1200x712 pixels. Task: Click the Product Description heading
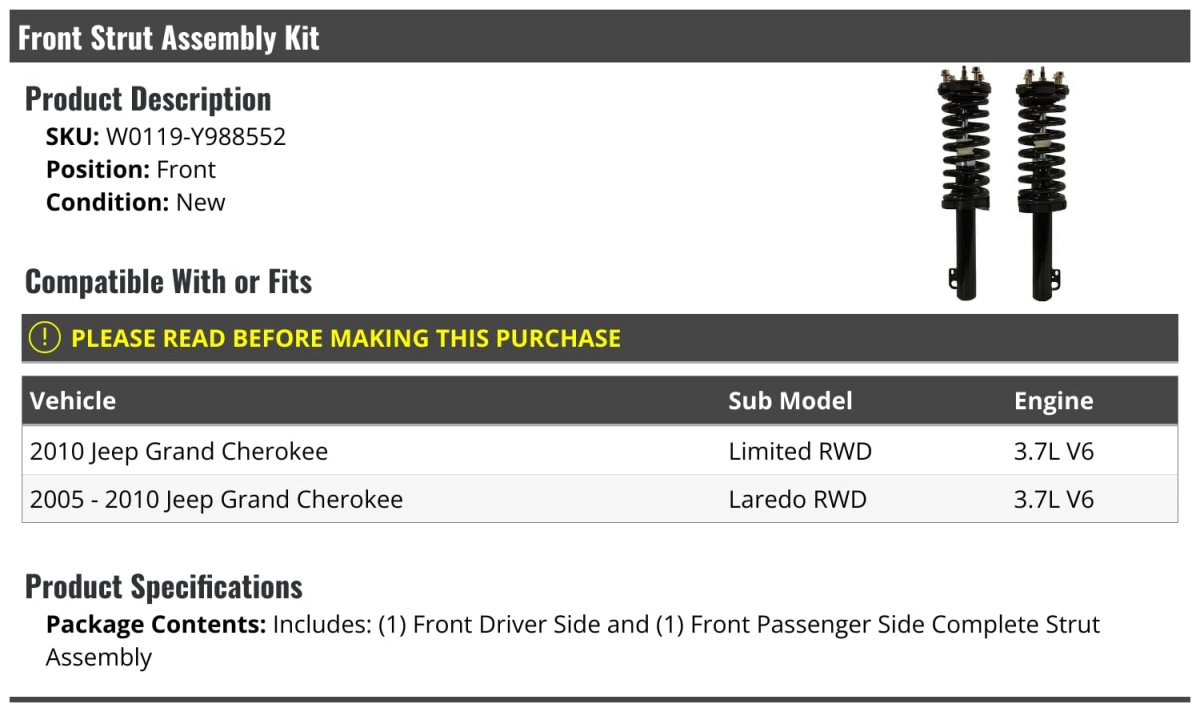pos(148,99)
